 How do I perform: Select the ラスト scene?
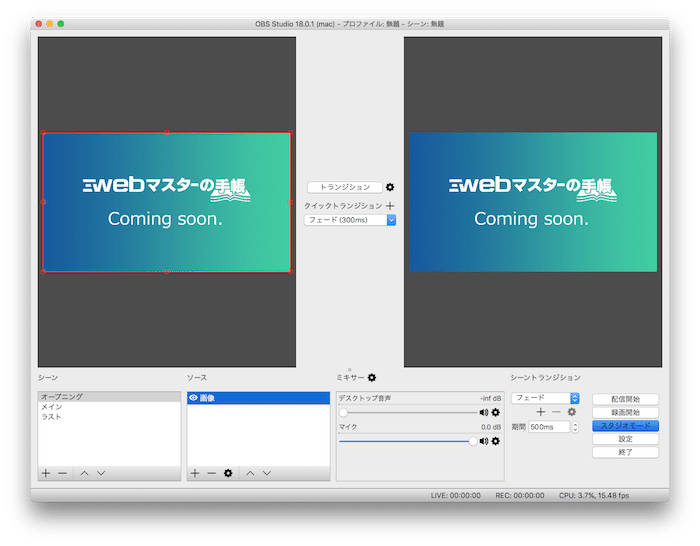pos(109,417)
